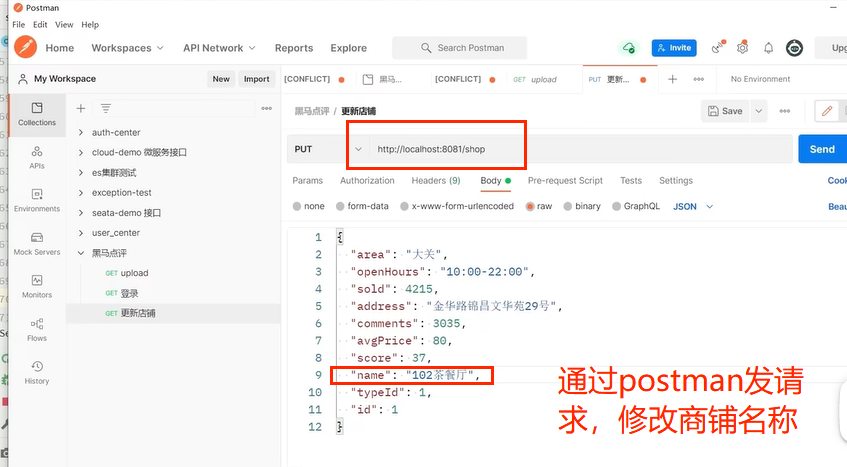
Task: Expand the auth-center collection
Action: tap(80, 132)
